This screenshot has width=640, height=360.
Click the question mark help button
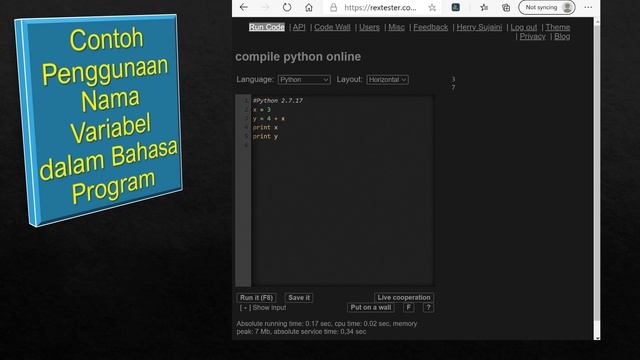point(428,307)
